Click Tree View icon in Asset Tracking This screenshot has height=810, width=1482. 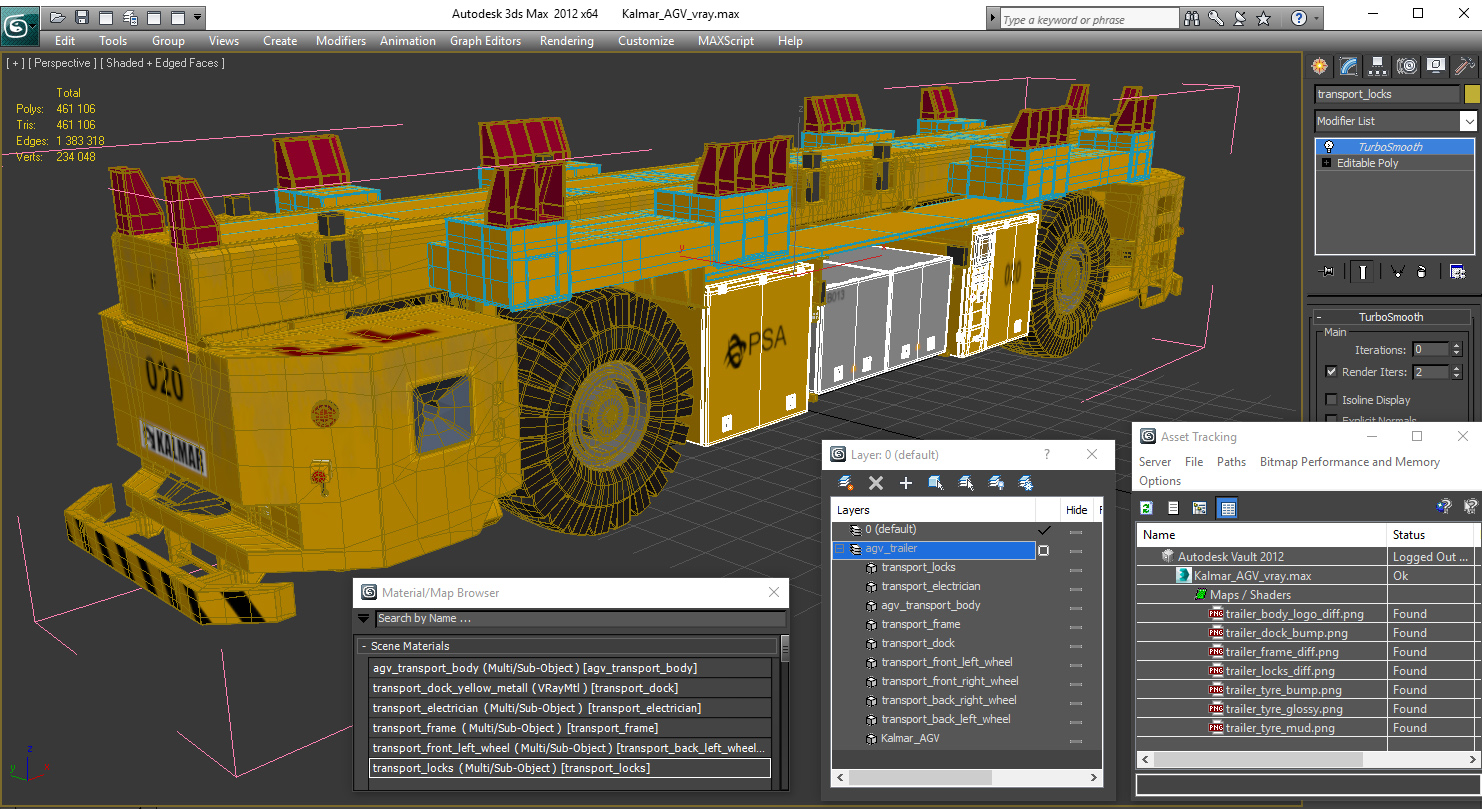[x=1200, y=508]
